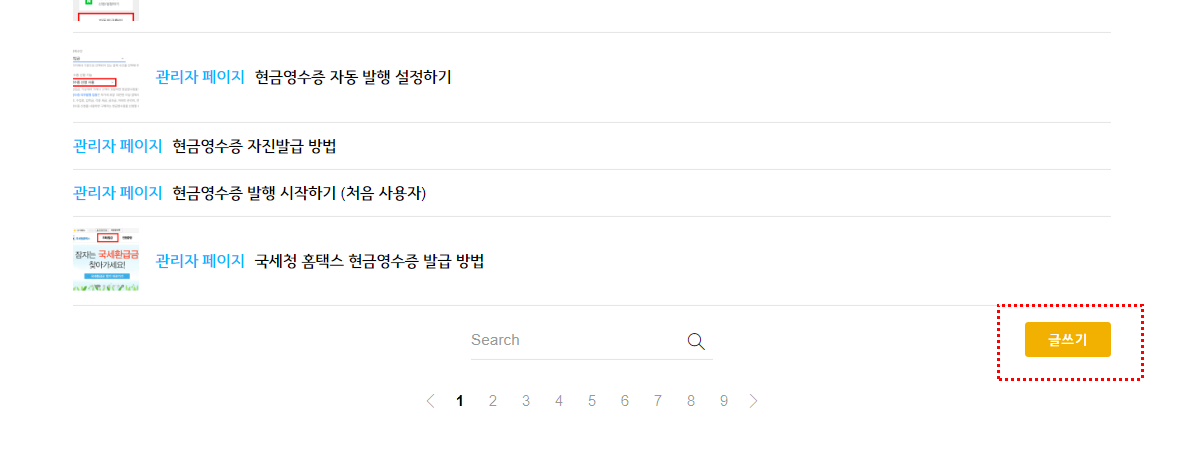Open thumbnail for 국세청 홈택스 post

coord(106,260)
